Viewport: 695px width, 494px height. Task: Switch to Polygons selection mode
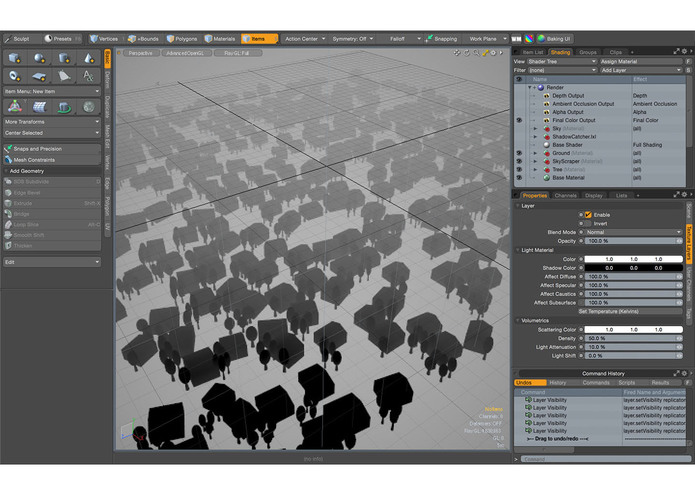tap(182, 39)
